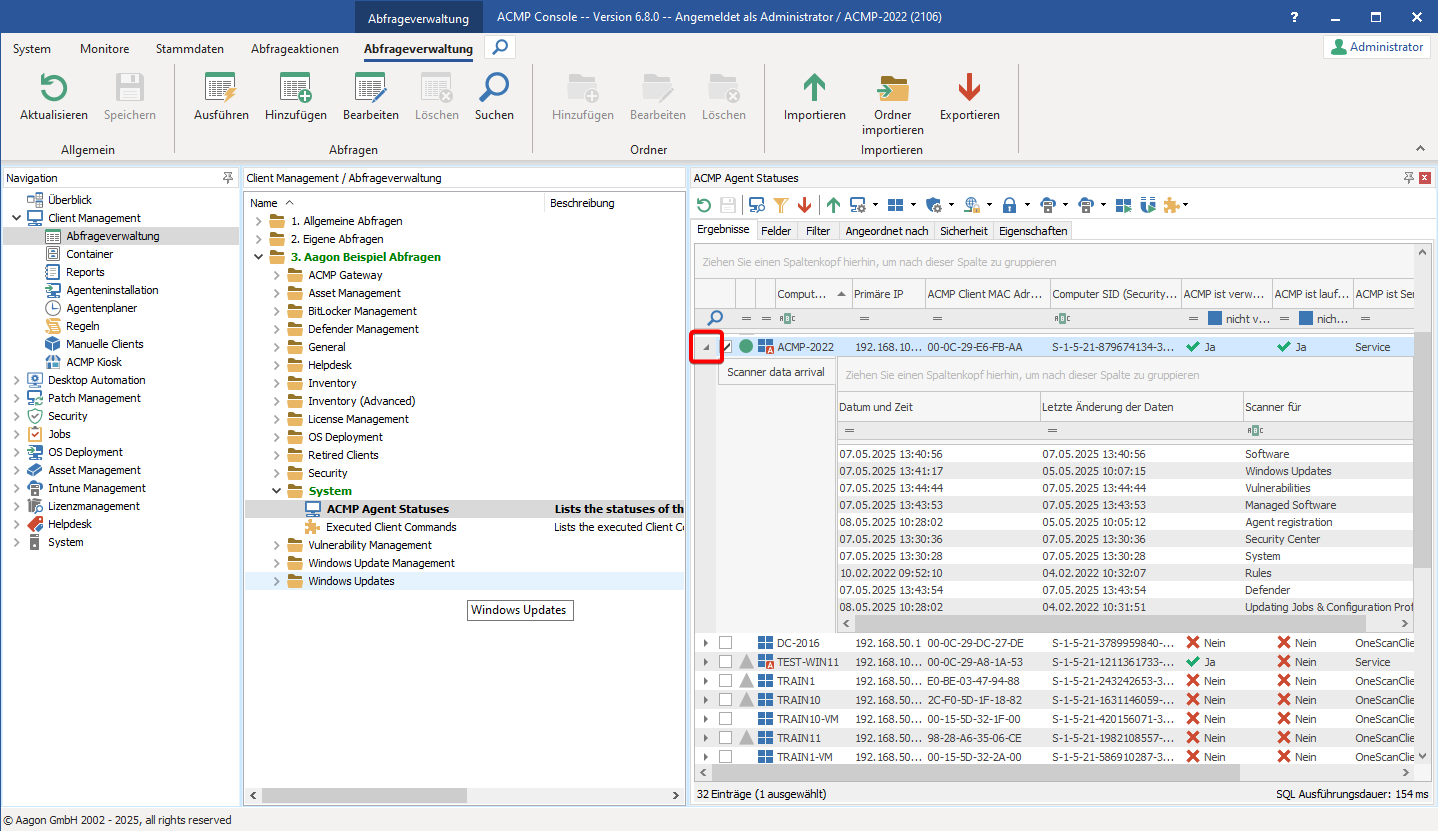
Task: Open the Stammdaten menu tab
Action: pos(189,49)
